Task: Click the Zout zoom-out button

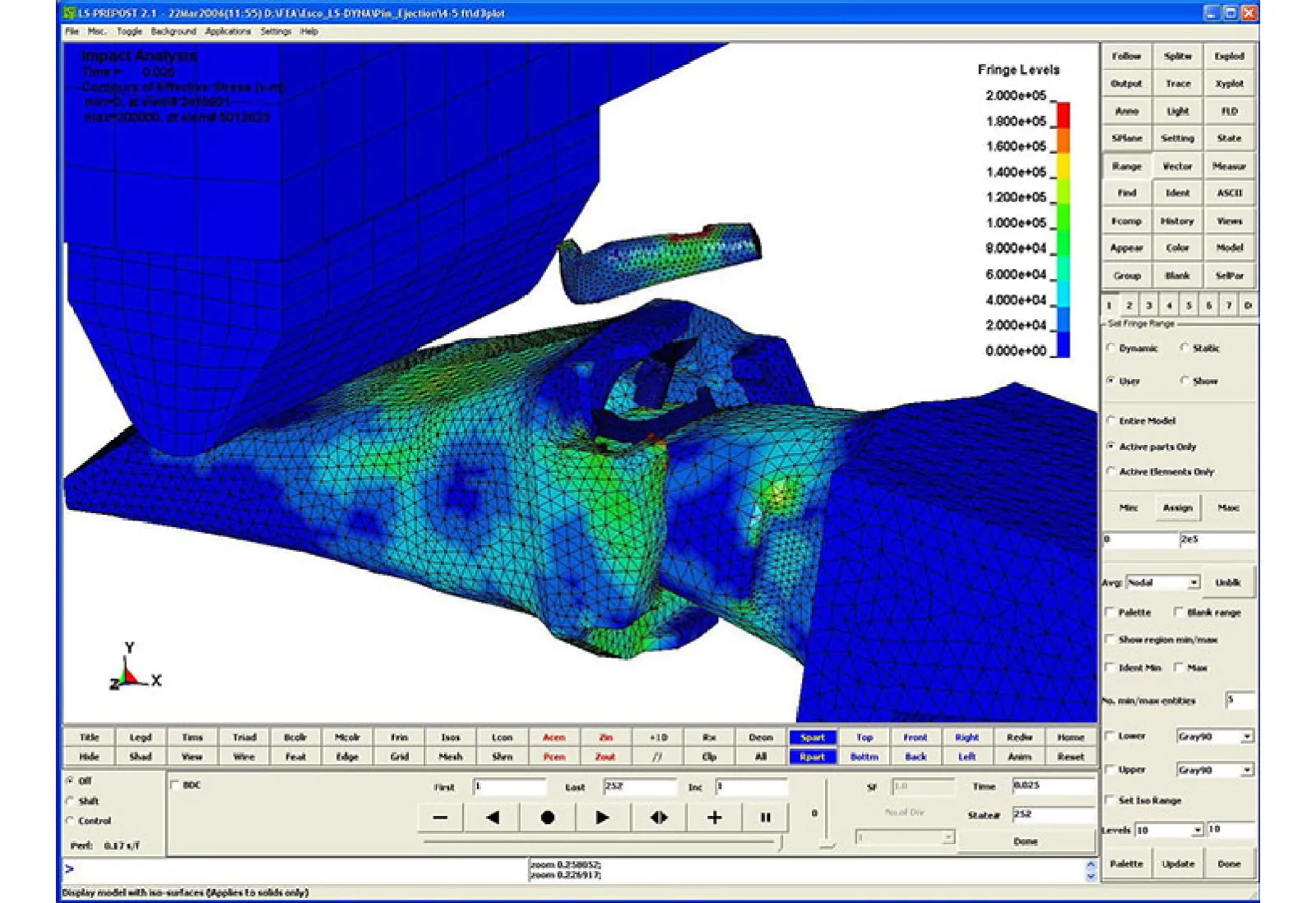Action: 605,757
